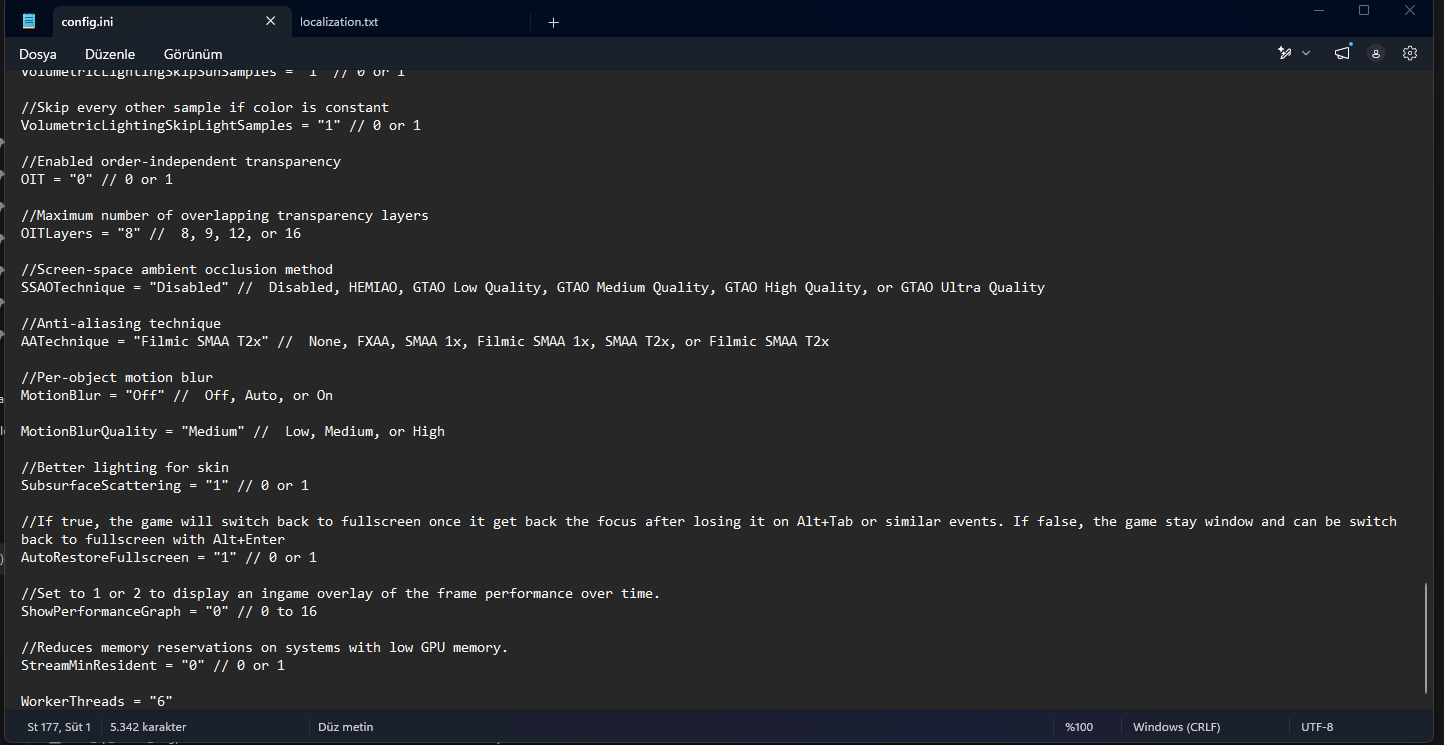
Task: Open the Düzenle menu
Action: tap(110, 54)
